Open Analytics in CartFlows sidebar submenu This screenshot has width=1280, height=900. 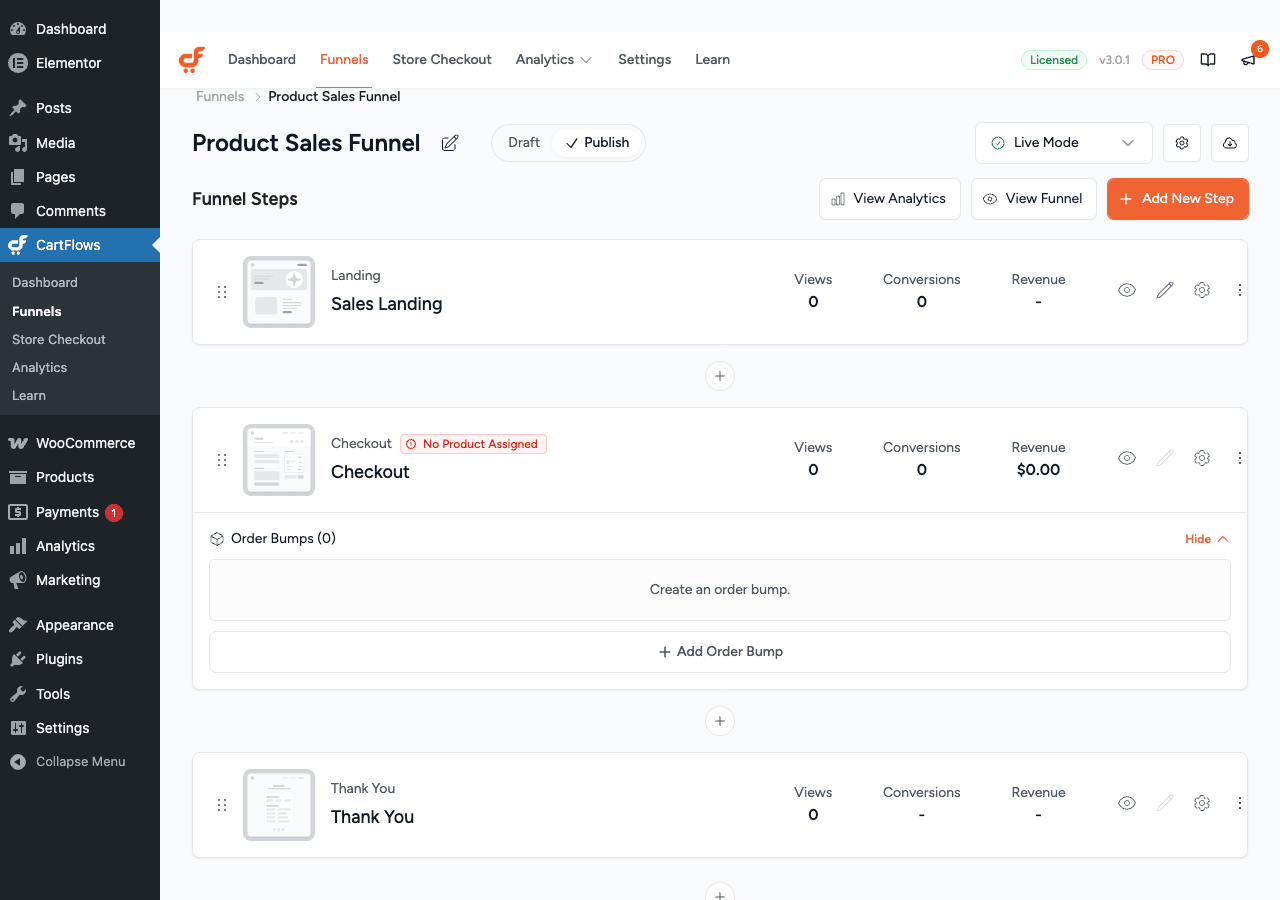pyautogui.click(x=40, y=368)
